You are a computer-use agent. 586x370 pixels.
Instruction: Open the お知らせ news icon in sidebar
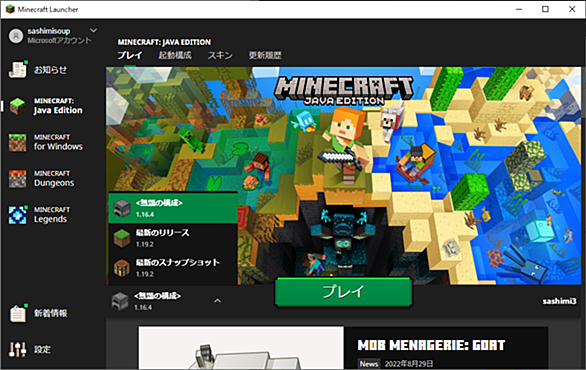[x=18, y=70]
